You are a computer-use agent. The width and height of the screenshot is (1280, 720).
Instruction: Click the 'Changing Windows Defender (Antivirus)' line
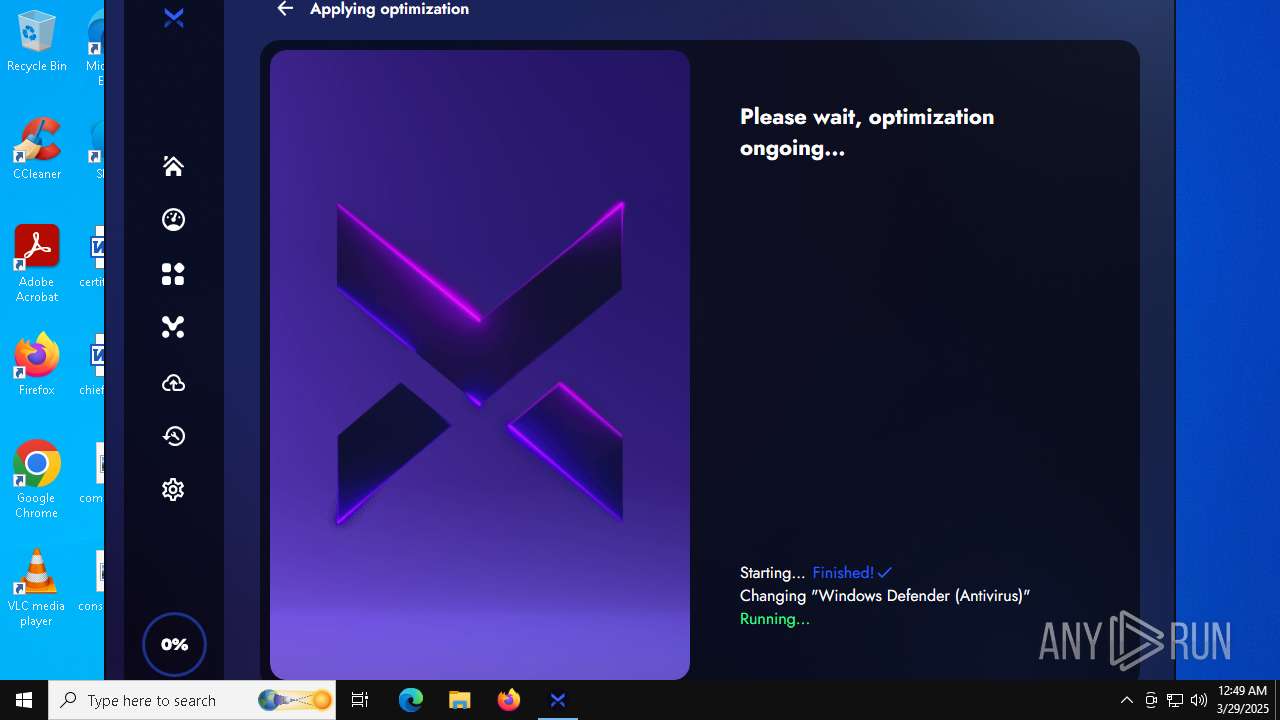[885, 596]
